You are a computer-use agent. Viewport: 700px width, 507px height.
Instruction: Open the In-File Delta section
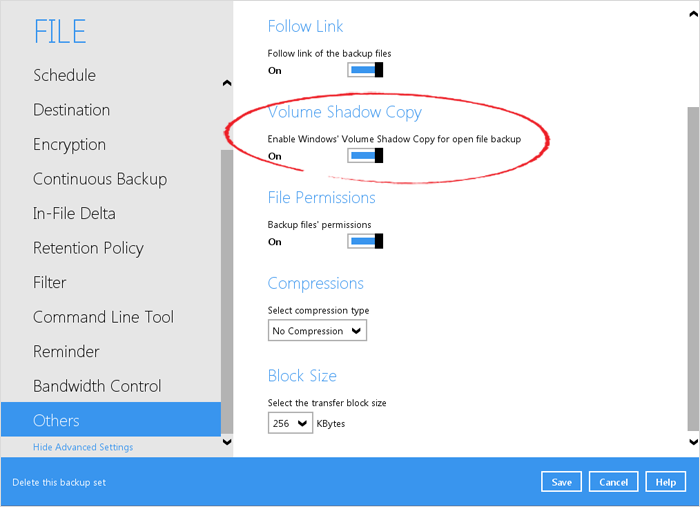click(74, 213)
